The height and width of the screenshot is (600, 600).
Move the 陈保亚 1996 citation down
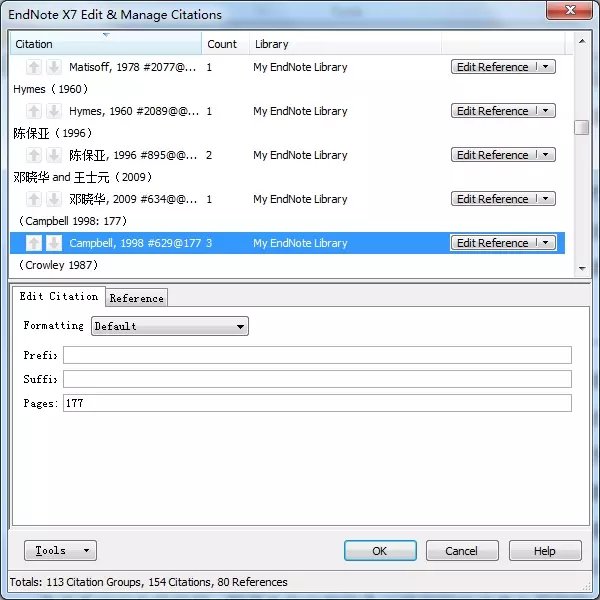click(x=54, y=155)
